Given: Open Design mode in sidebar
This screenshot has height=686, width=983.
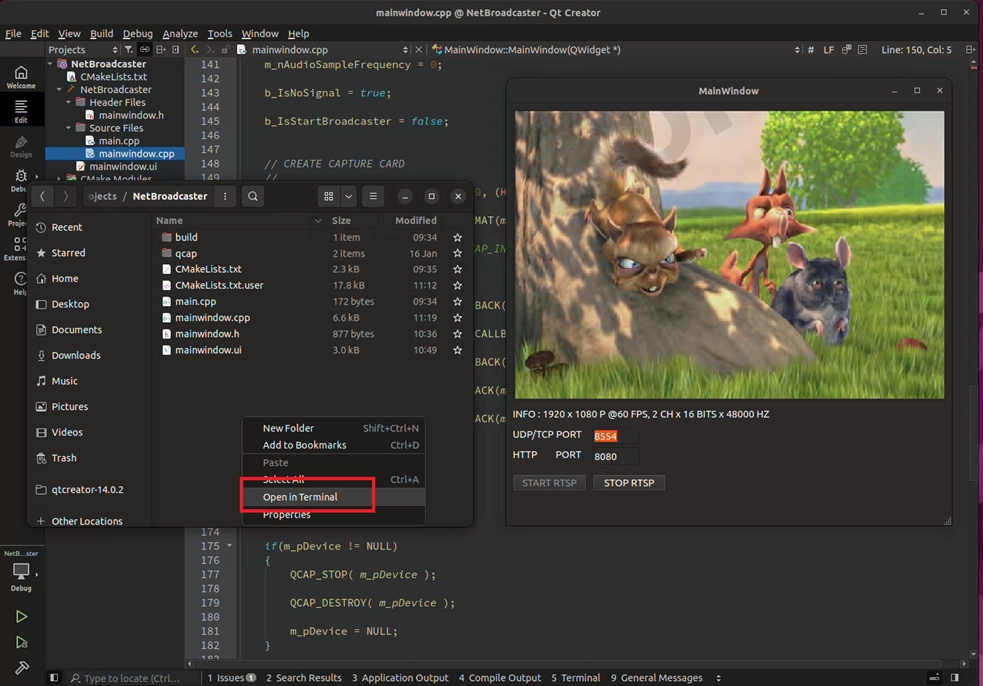Looking at the screenshot, I should (21, 147).
